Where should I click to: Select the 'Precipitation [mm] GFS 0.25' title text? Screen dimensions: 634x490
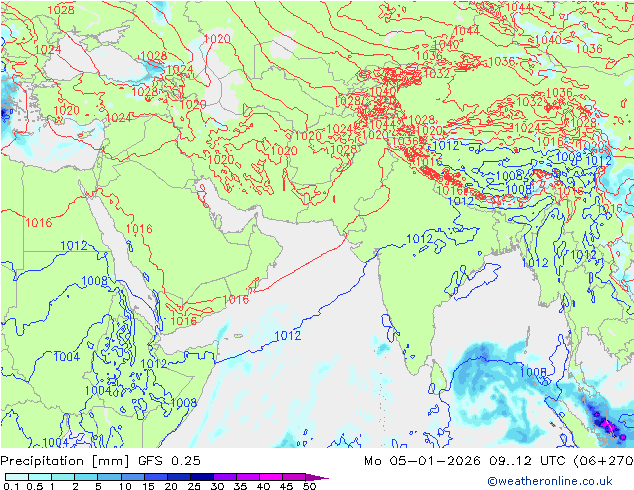point(100,461)
